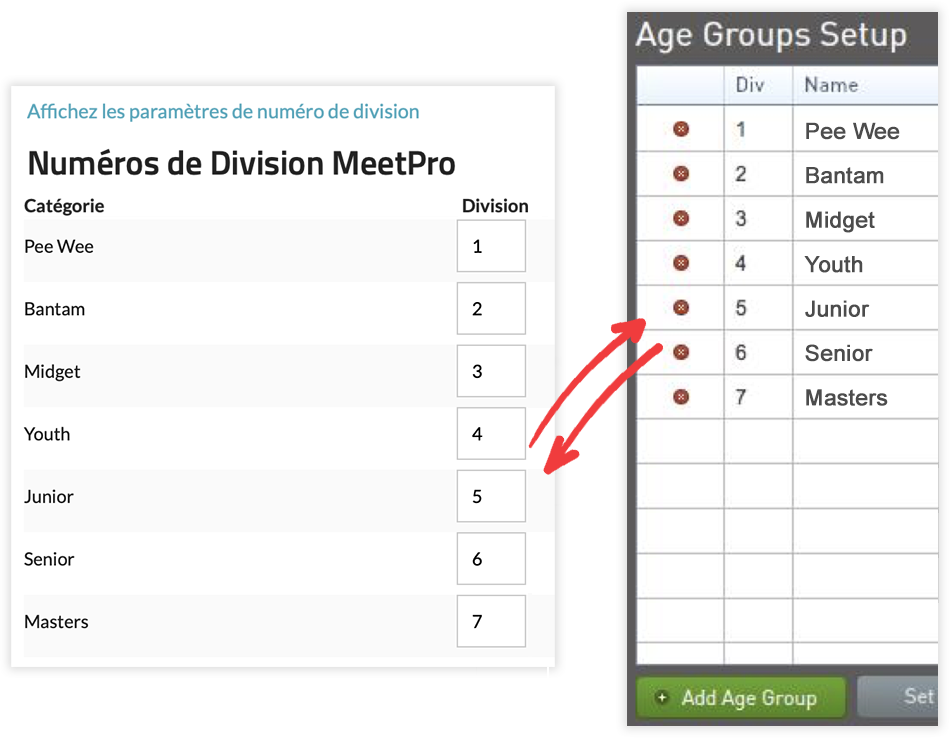Remove Masters age group using red icon
950x738 pixels.
click(x=681, y=397)
